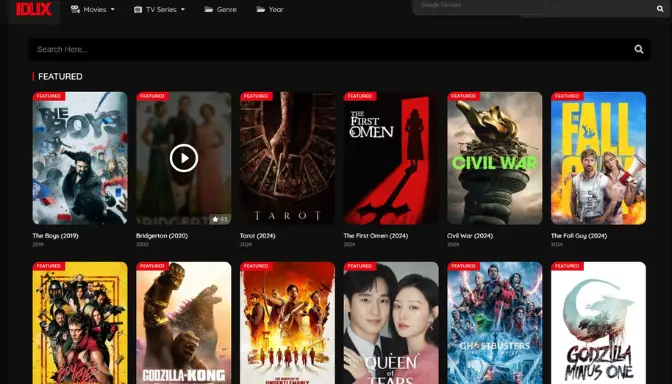Open the Queen of Tears poster
This screenshot has width=672, height=384.
[x=391, y=323]
